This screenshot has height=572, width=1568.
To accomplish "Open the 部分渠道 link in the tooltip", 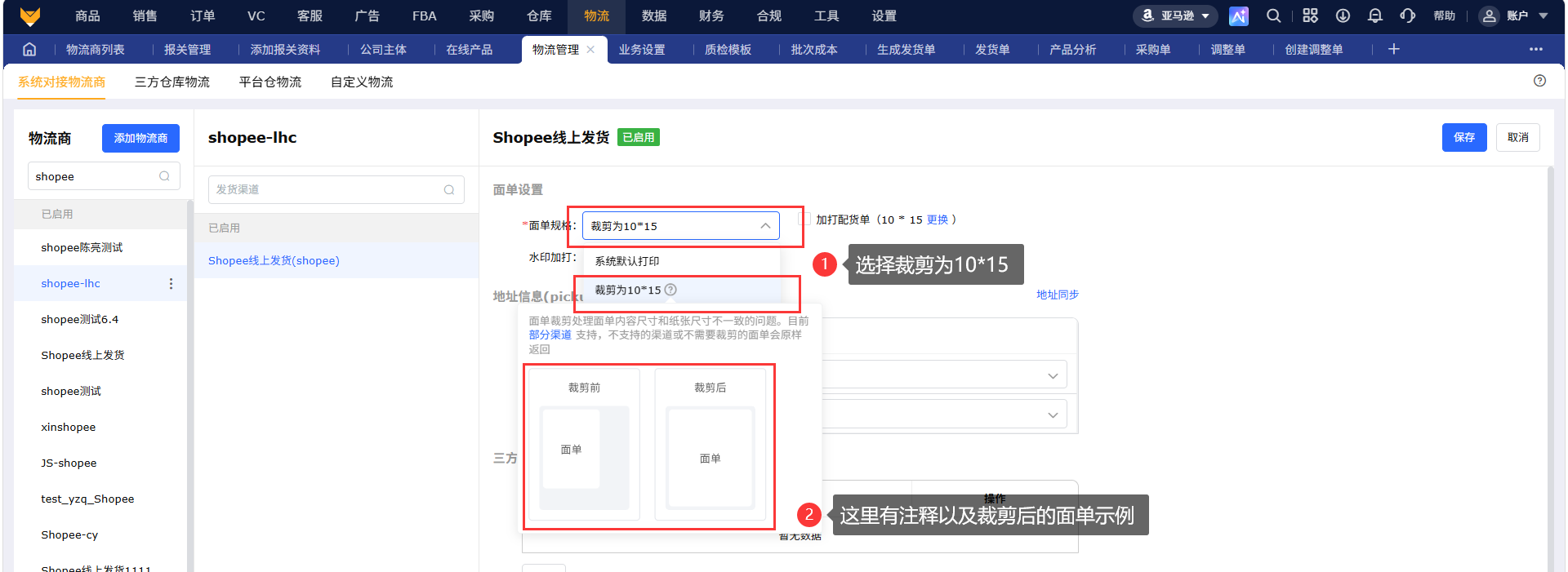I will click(x=550, y=335).
